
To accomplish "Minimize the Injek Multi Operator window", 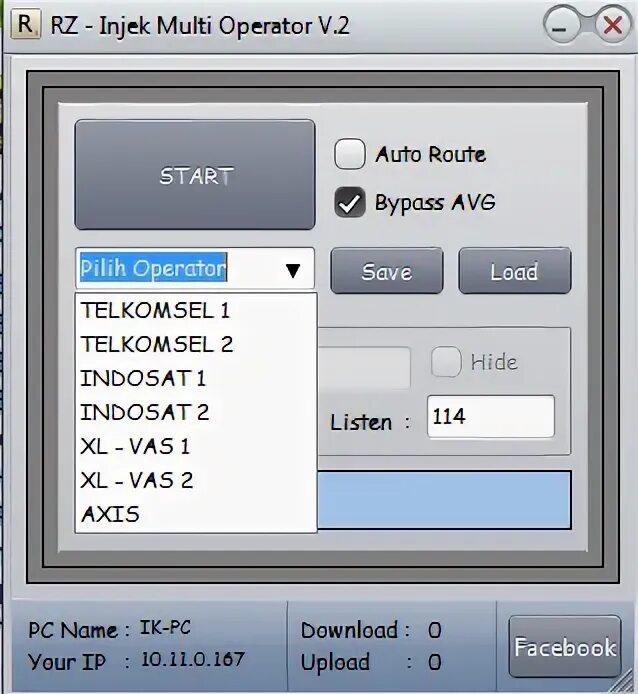I will tap(561, 26).
